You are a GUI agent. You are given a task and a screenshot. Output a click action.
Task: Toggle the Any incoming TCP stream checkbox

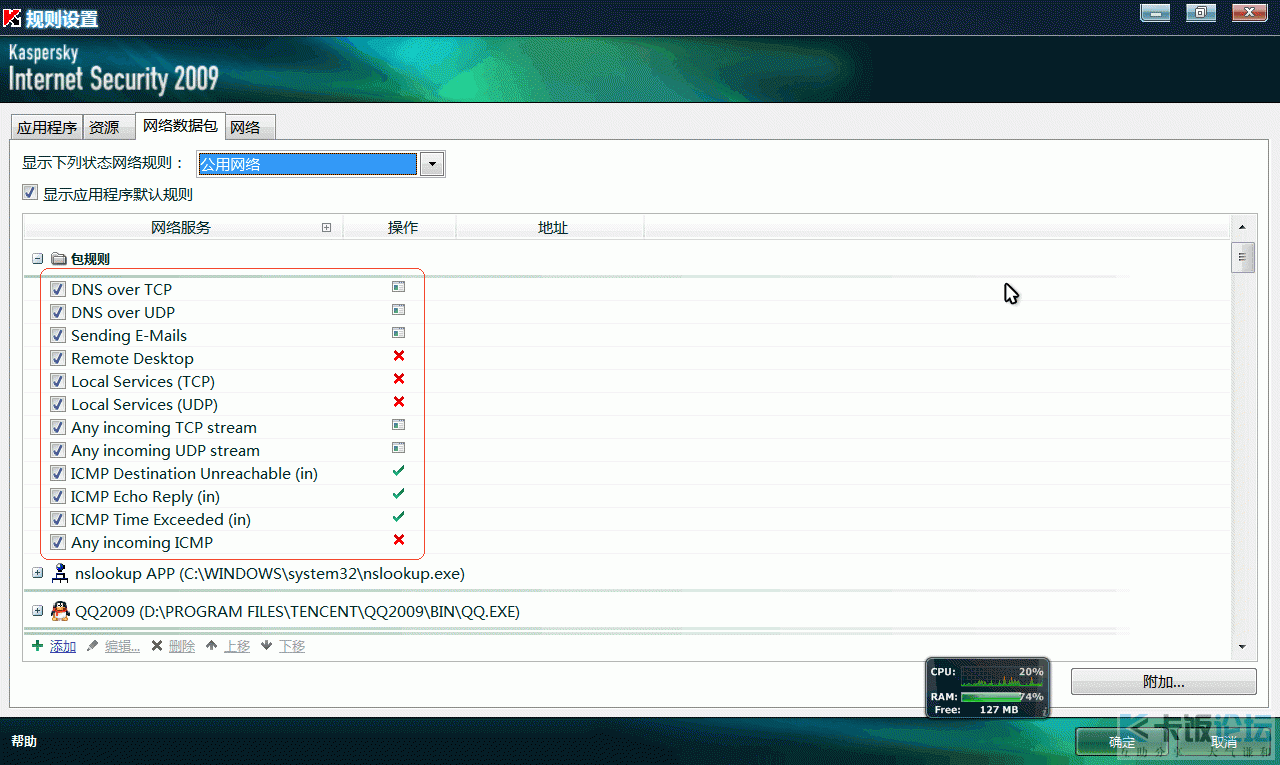[x=58, y=427]
